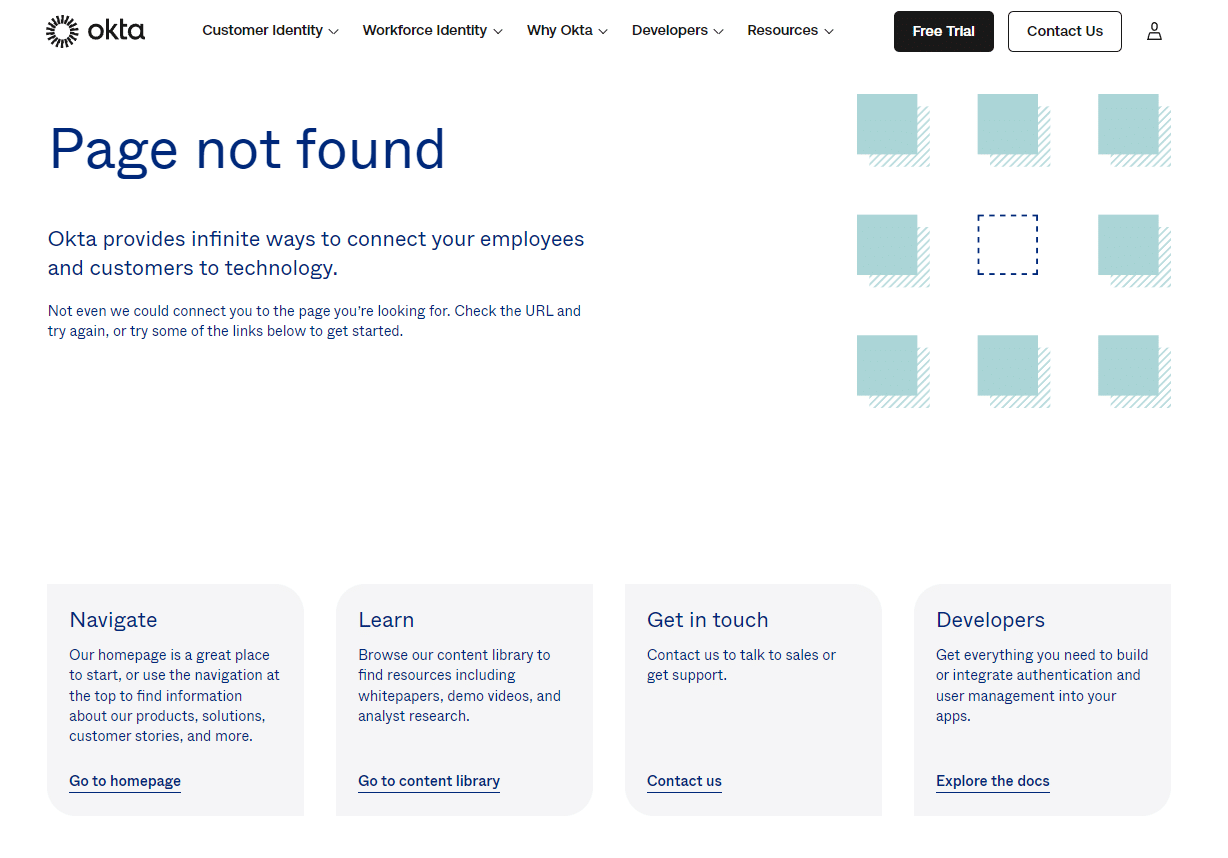
Task: Expand the Customer Identity chevron
Action: point(334,31)
